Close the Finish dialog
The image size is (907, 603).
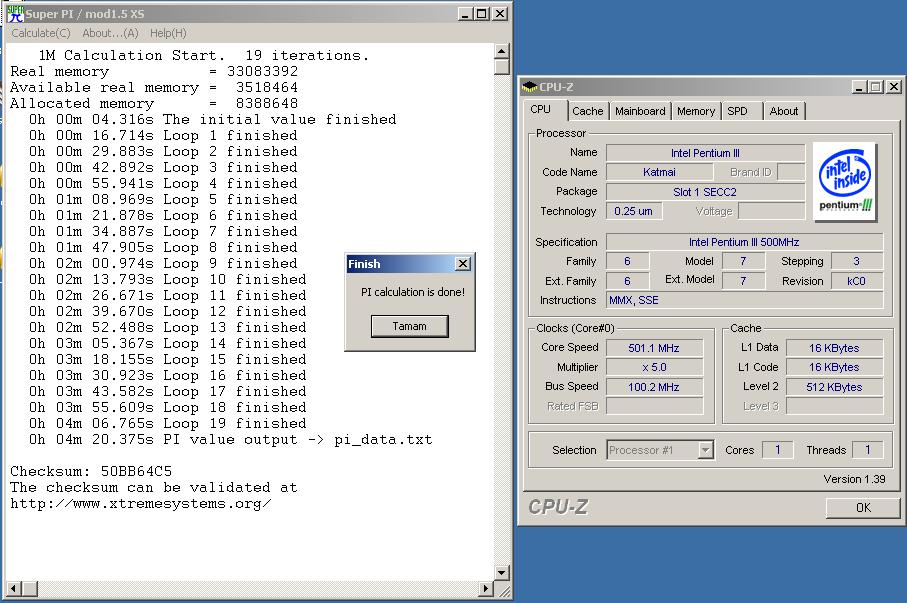[463, 264]
